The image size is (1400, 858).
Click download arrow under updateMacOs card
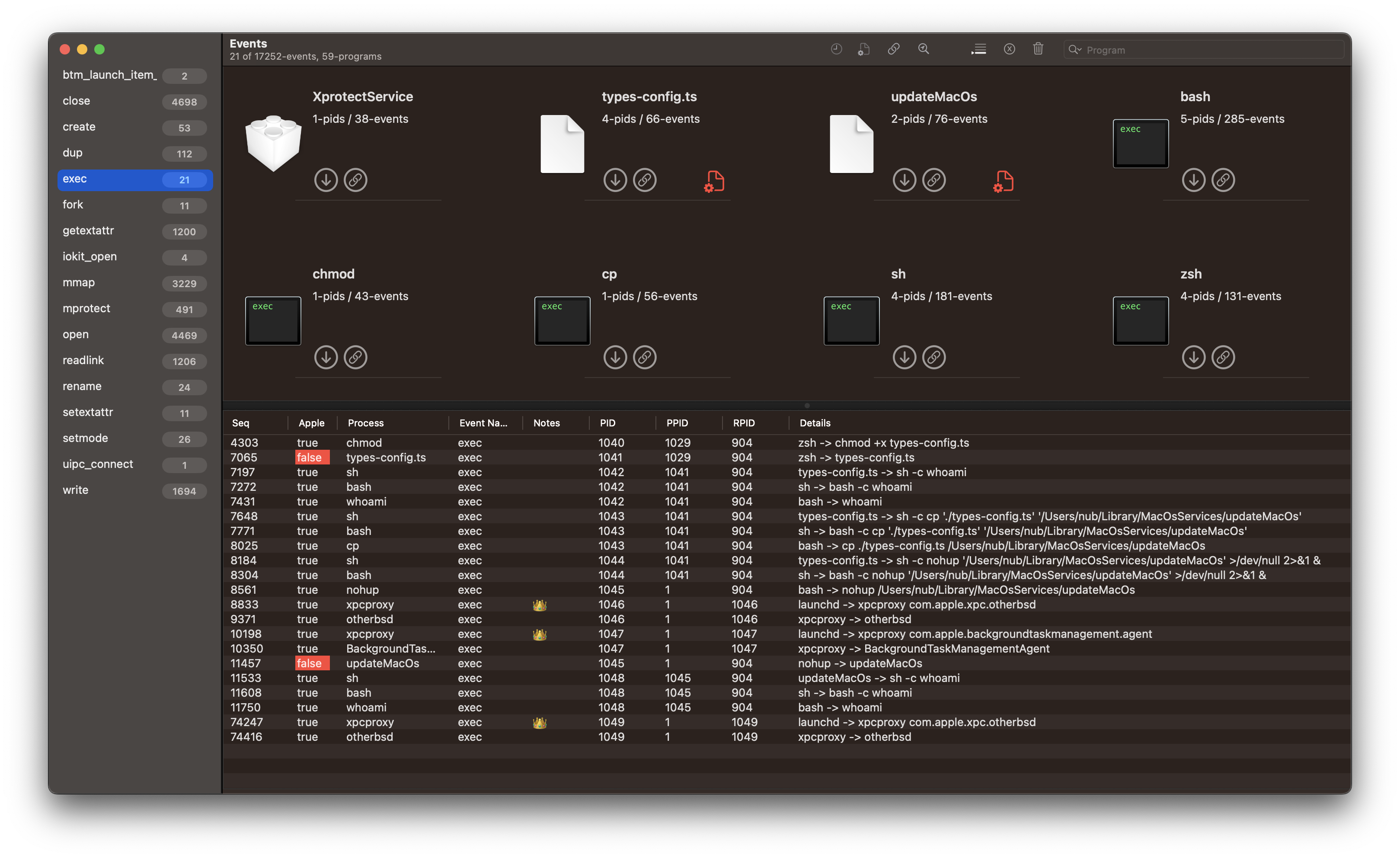pos(904,180)
